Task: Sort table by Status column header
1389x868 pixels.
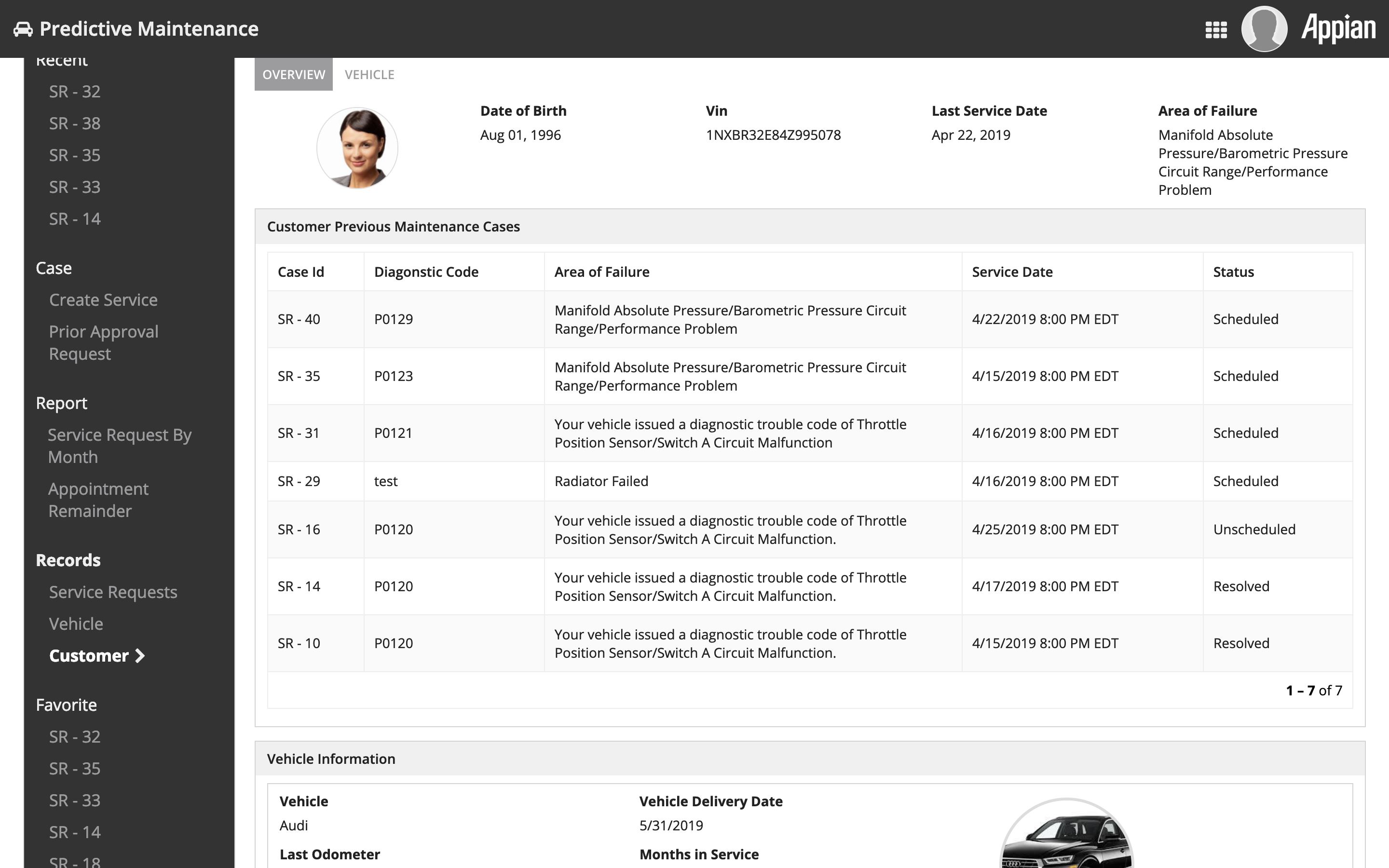Action: click(x=1233, y=272)
